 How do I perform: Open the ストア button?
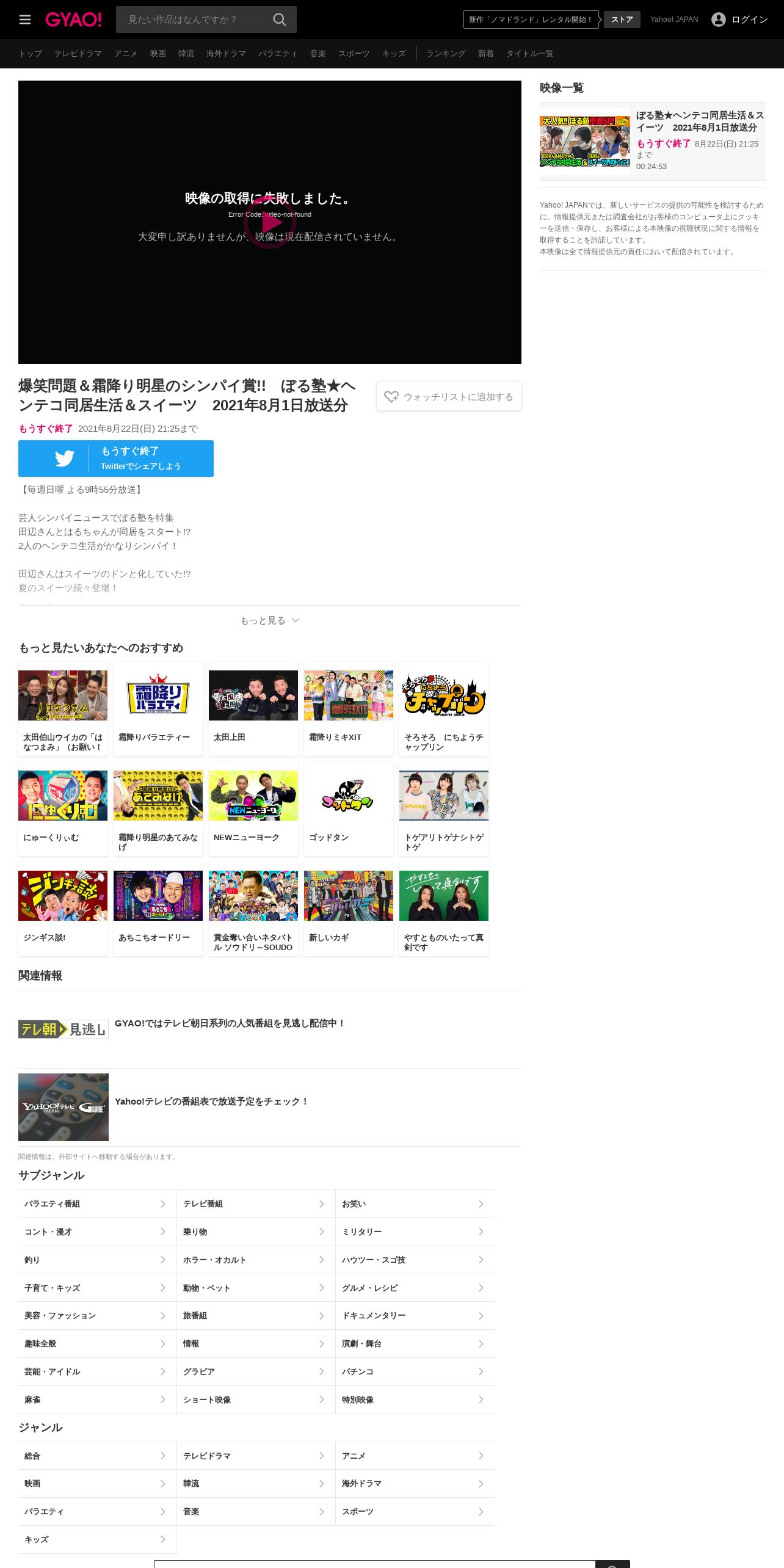[x=622, y=20]
